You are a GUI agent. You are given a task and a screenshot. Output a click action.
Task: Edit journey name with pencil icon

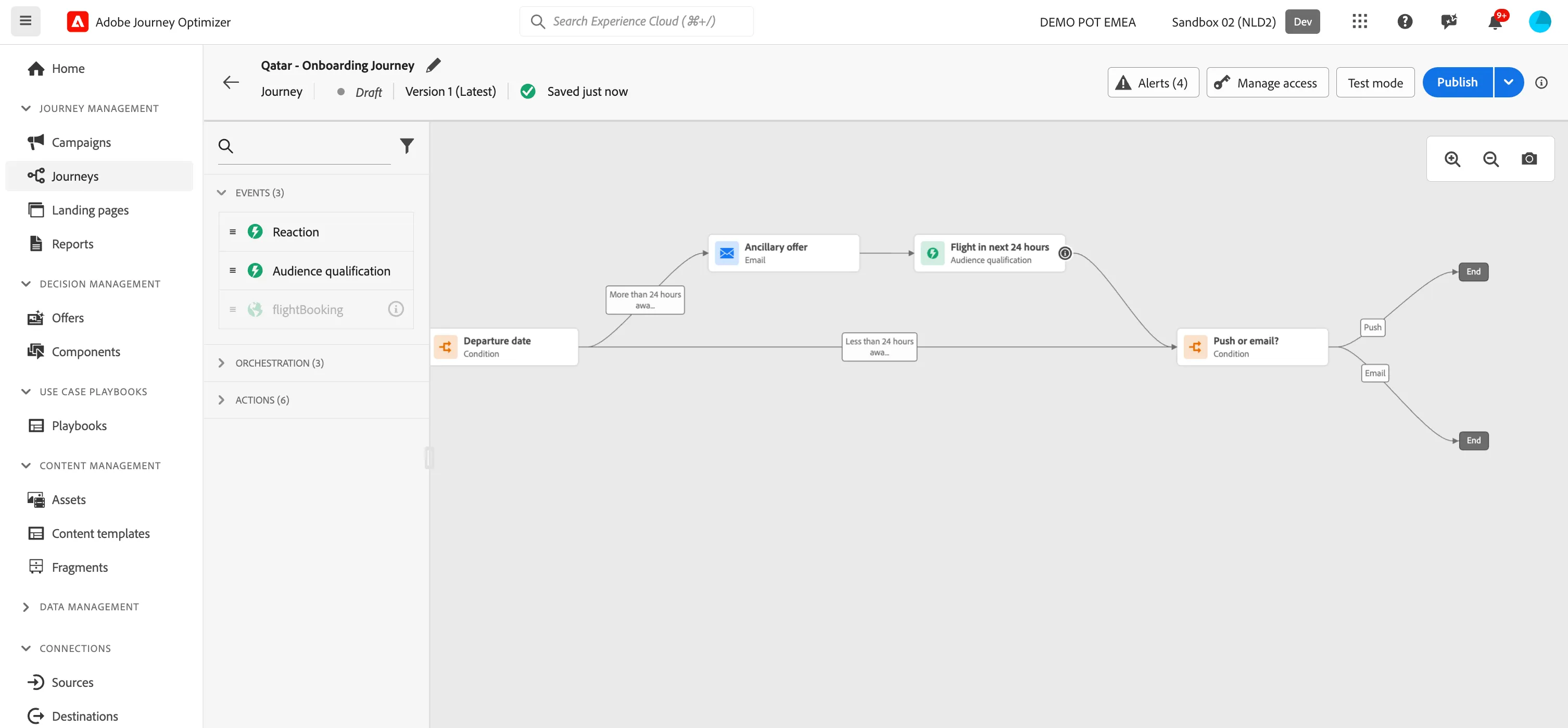coord(434,65)
